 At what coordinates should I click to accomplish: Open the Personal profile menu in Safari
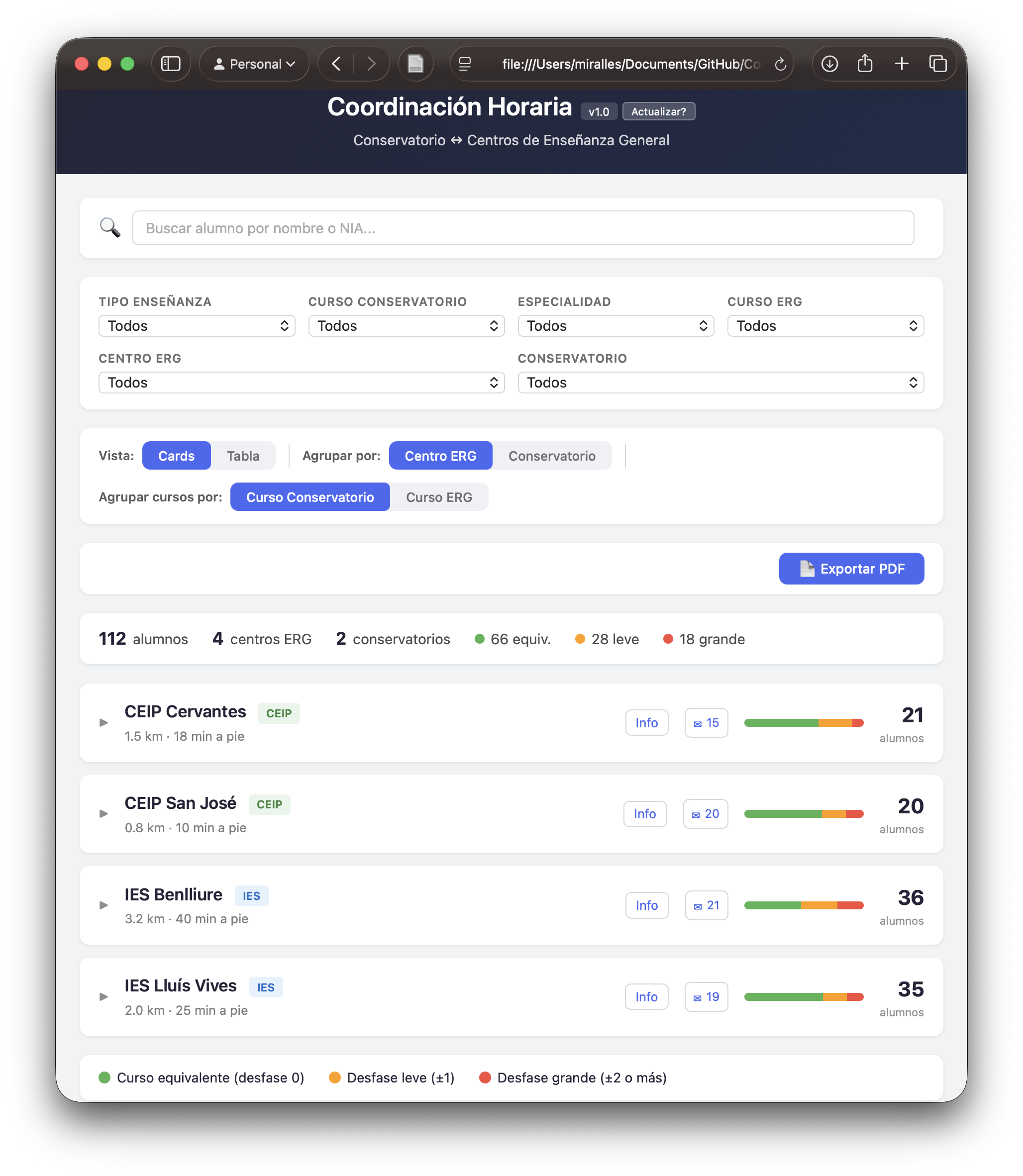coord(253,63)
